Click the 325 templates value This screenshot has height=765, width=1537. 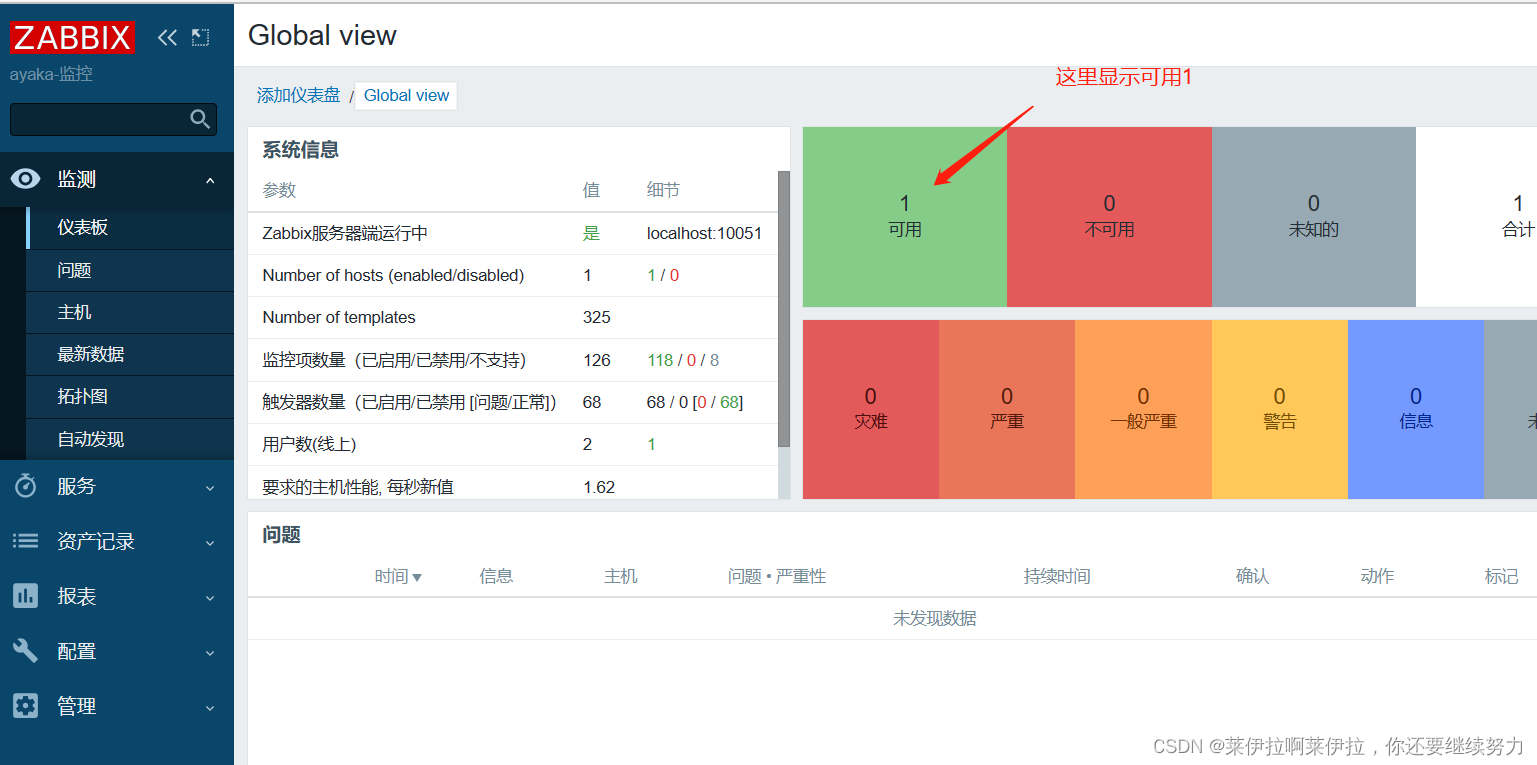tap(597, 317)
